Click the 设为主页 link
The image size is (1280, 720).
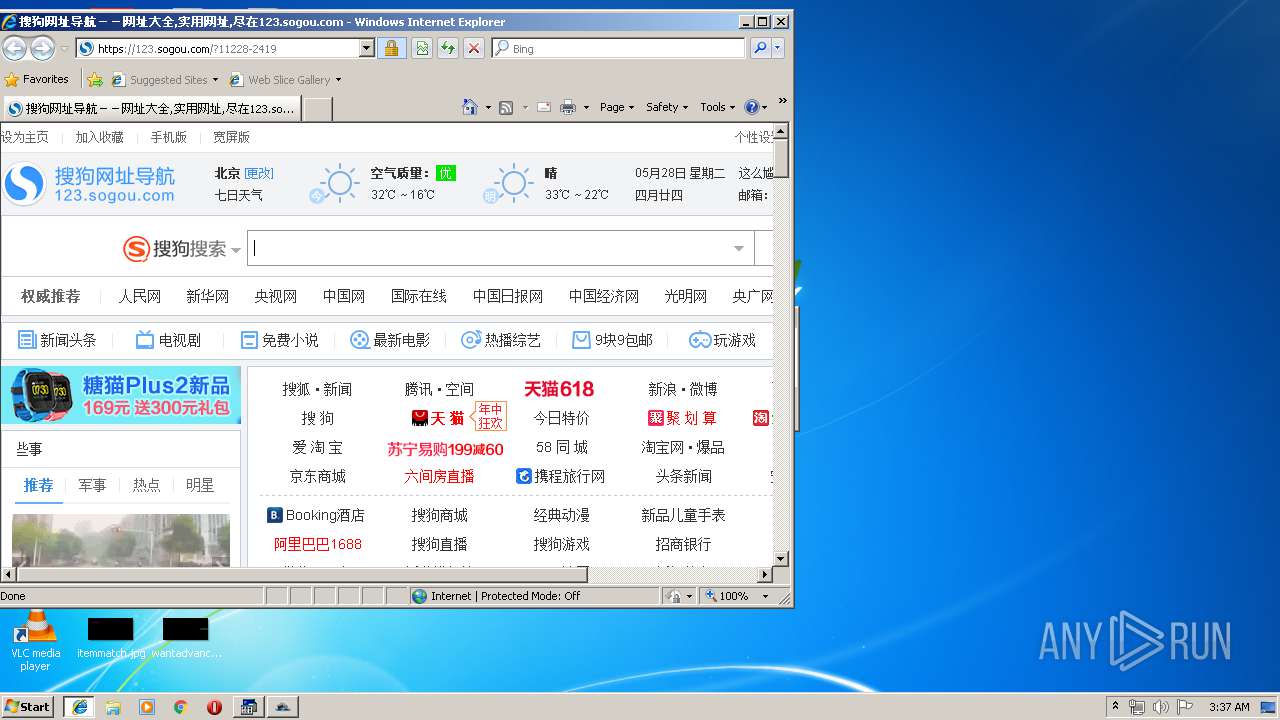25,137
